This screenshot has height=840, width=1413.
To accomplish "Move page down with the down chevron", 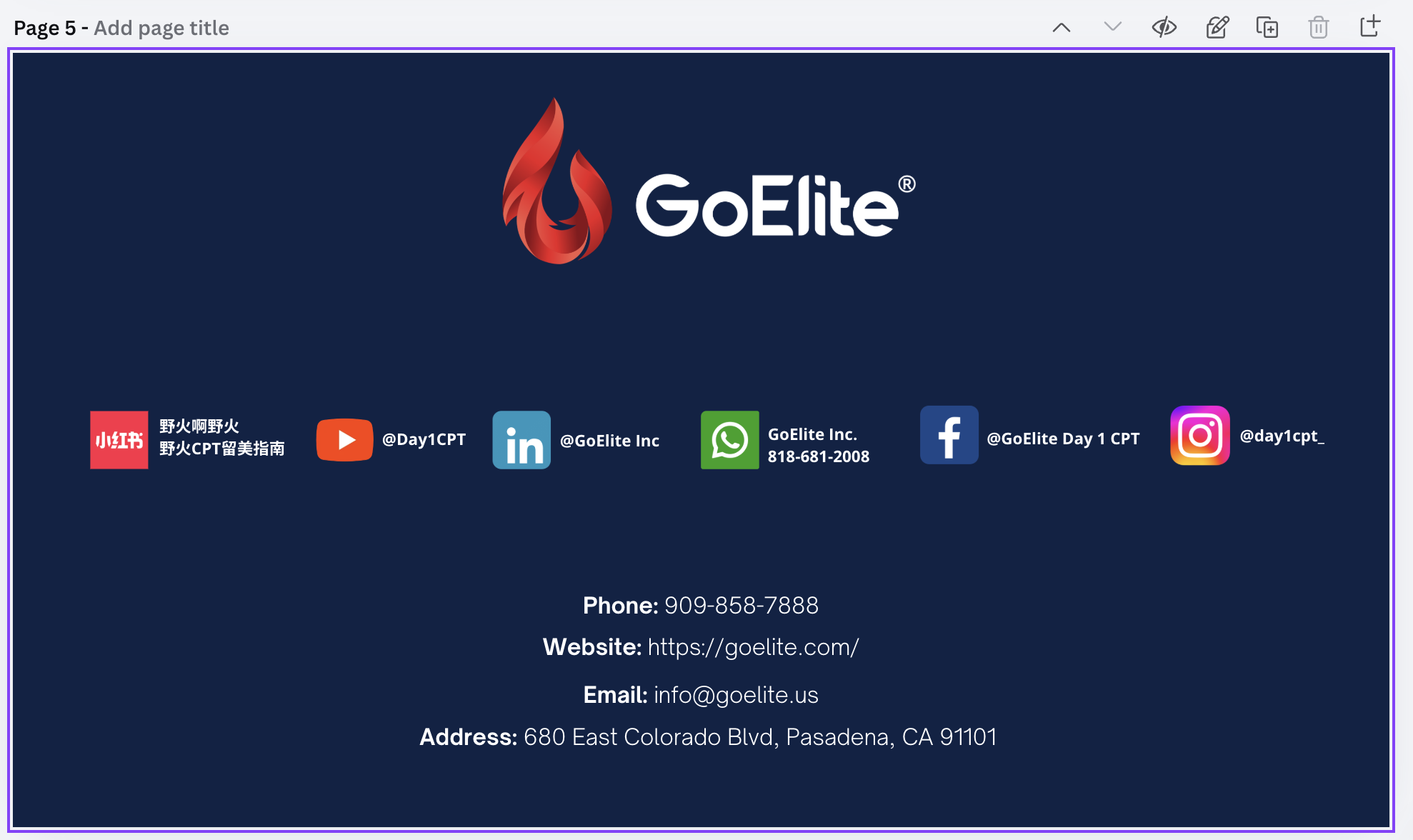I will coord(1113,28).
